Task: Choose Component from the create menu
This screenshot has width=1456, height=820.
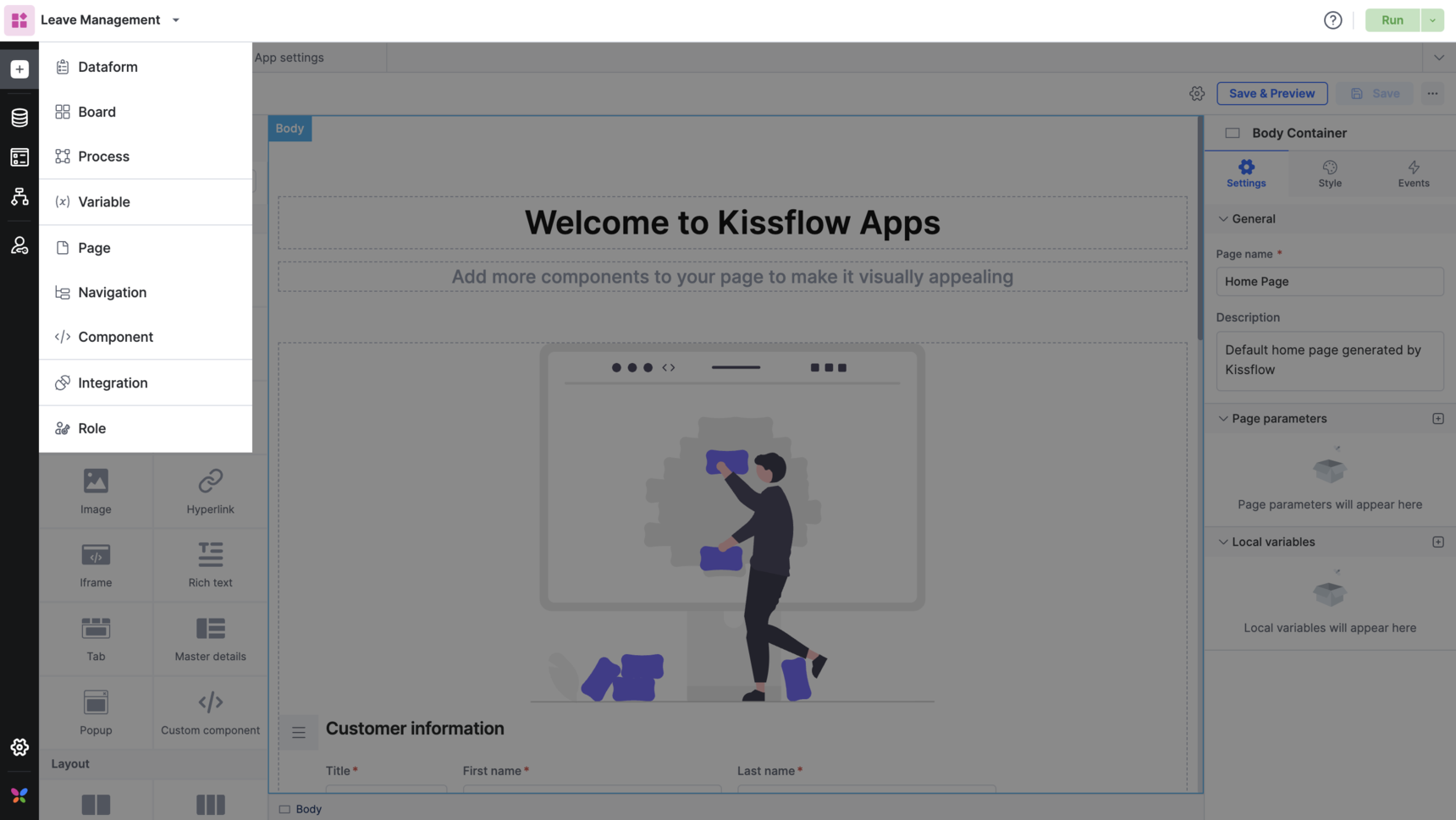Action: tap(146, 337)
